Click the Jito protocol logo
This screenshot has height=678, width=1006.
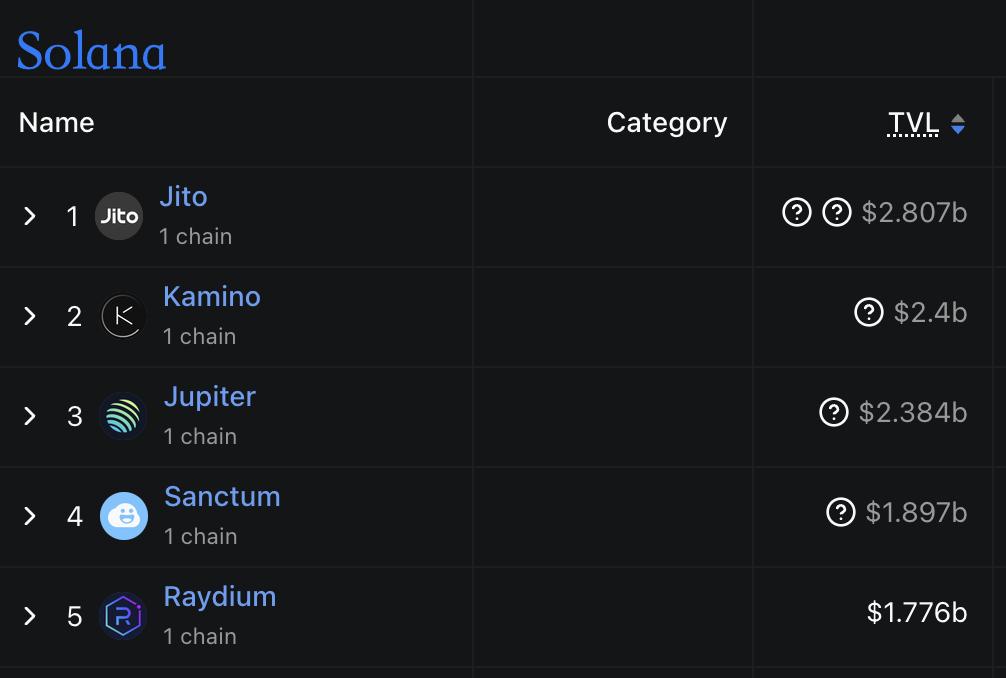click(x=119, y=216)
